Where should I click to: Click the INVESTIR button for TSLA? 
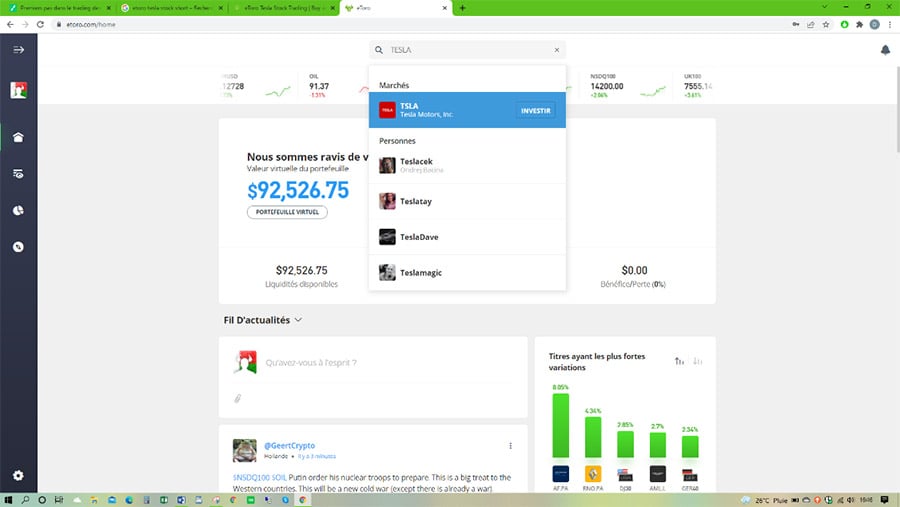click(536, 110)
